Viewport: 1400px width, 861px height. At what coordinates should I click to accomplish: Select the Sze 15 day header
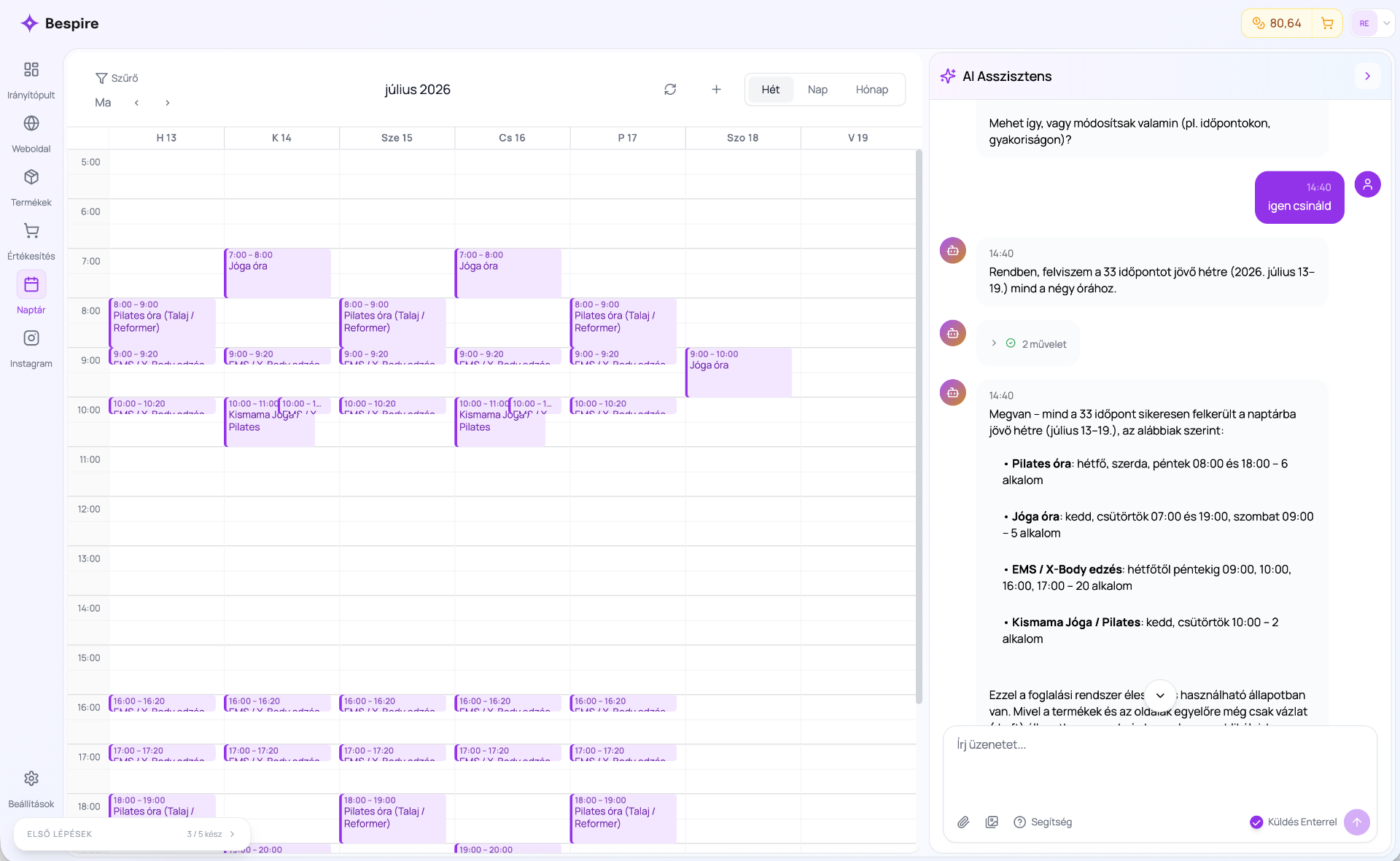(x=397, y=138)
